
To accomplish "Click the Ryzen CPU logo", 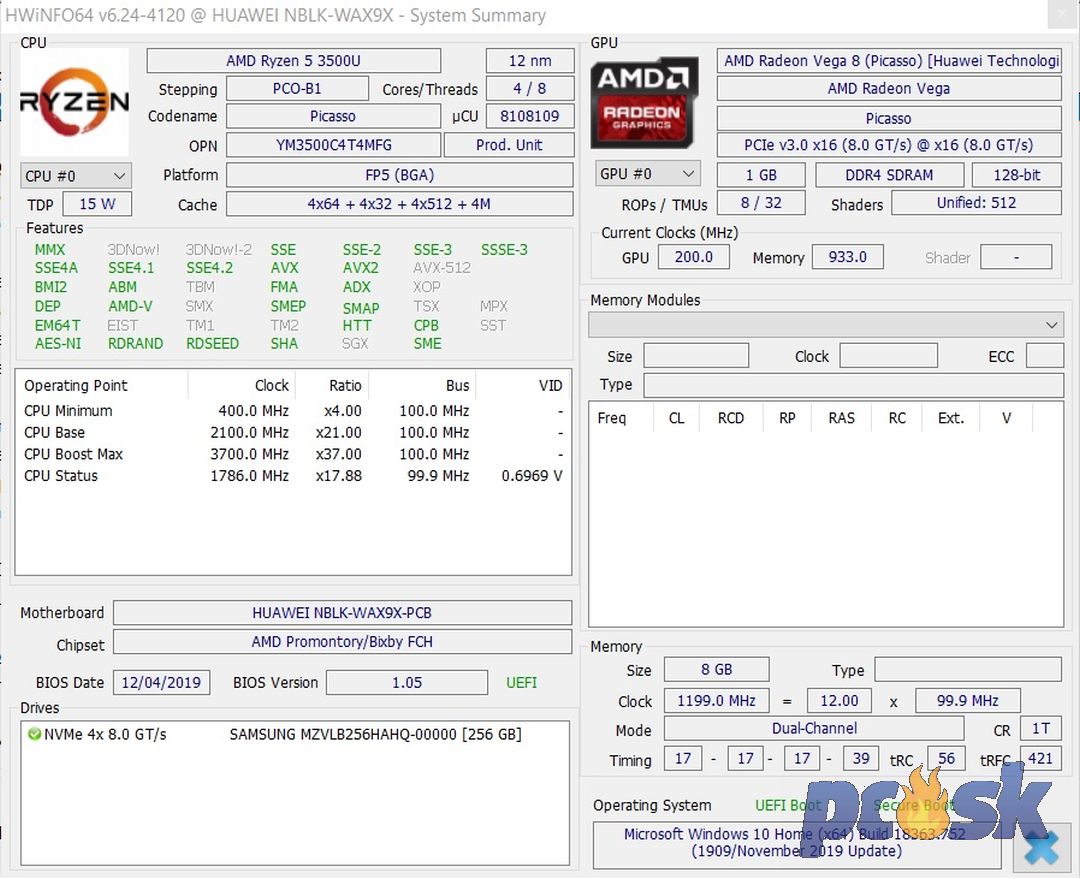I will pos(74,102).
